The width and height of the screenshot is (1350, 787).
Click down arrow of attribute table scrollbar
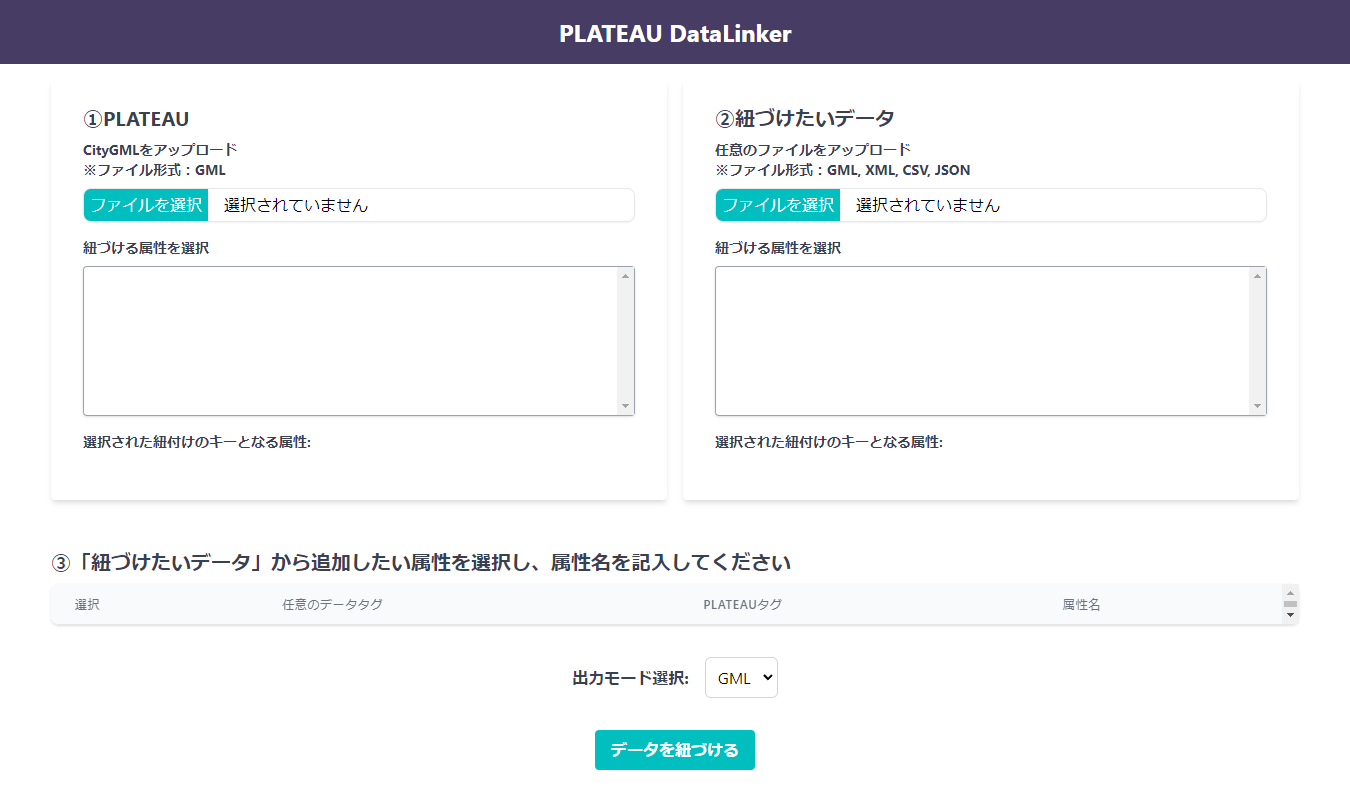[x=1290, y=616]
